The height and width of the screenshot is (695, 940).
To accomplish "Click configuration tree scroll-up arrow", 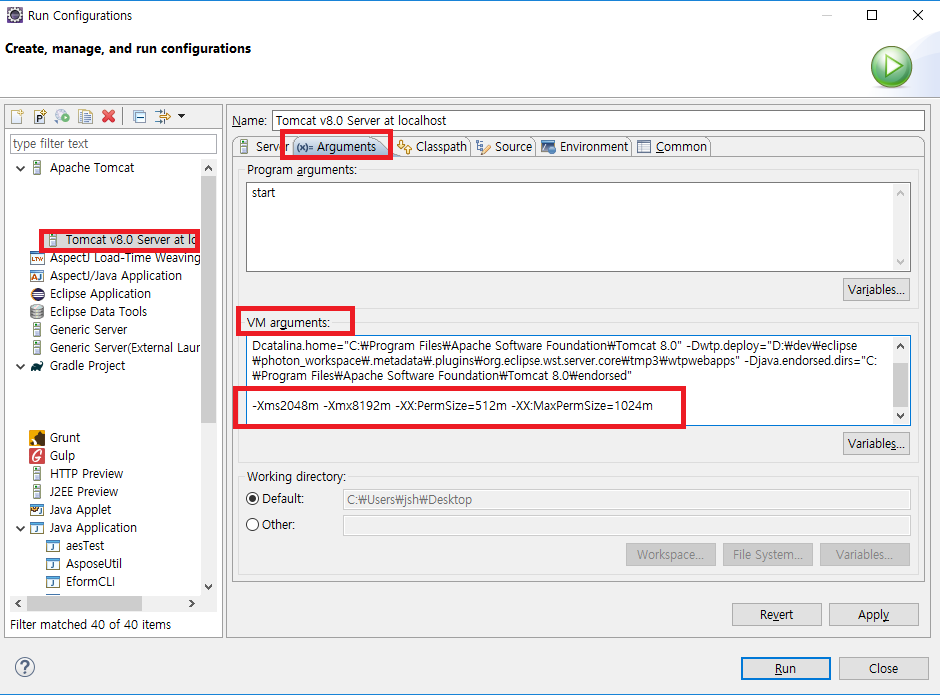I will pyautogui.click(x=209, y=168).
